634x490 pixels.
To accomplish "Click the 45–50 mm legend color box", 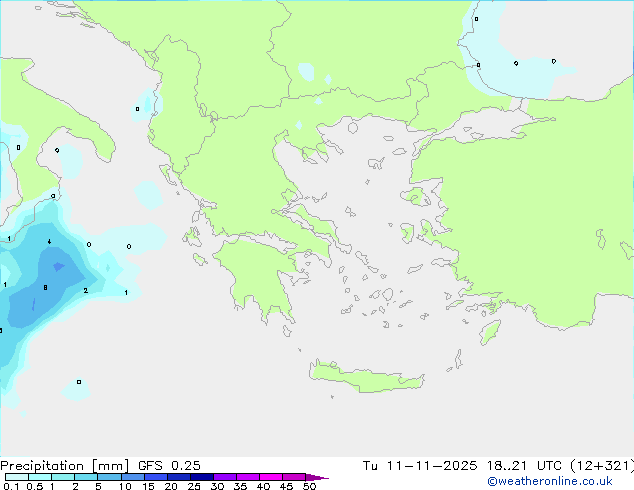I will (294, 477).
